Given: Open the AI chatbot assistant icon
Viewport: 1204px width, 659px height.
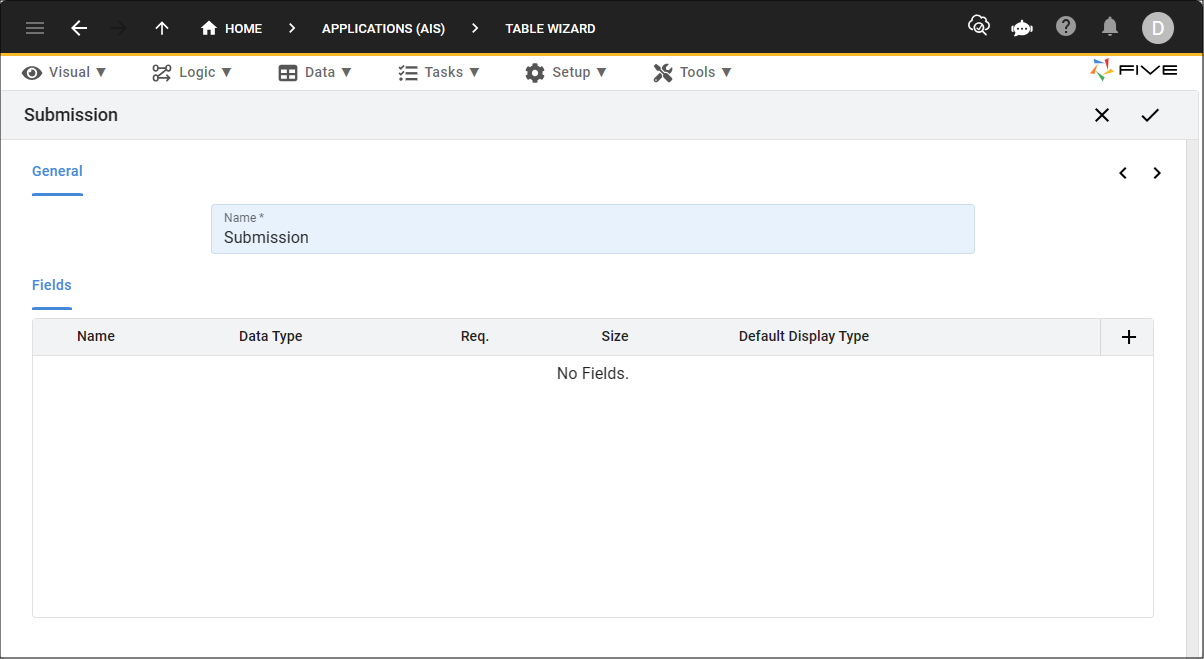Looking at the screenshot, I should [1021, 27].
